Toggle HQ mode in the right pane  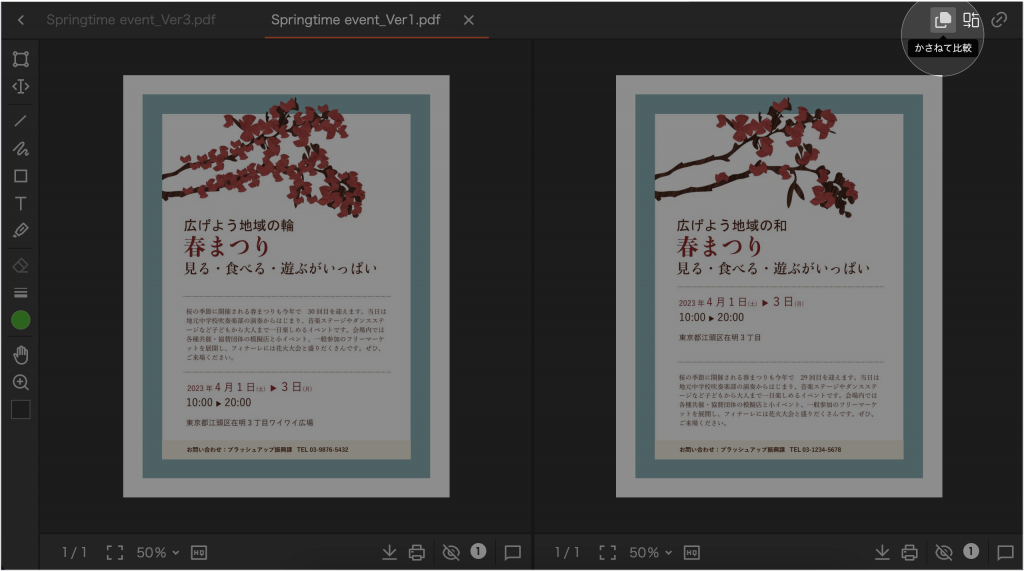point(692,553)
